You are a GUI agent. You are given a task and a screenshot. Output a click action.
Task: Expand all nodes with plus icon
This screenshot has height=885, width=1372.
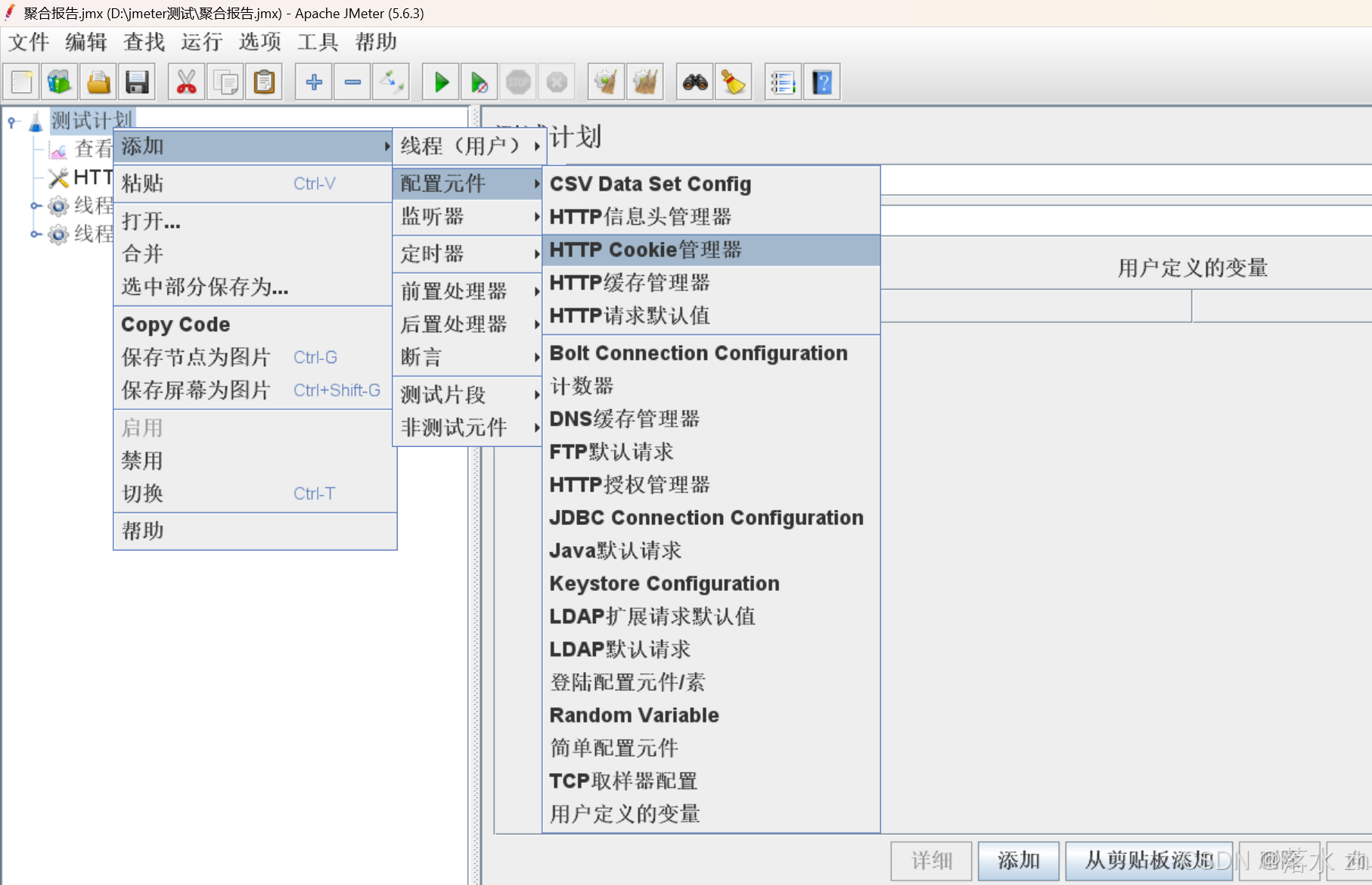(314, 82)
